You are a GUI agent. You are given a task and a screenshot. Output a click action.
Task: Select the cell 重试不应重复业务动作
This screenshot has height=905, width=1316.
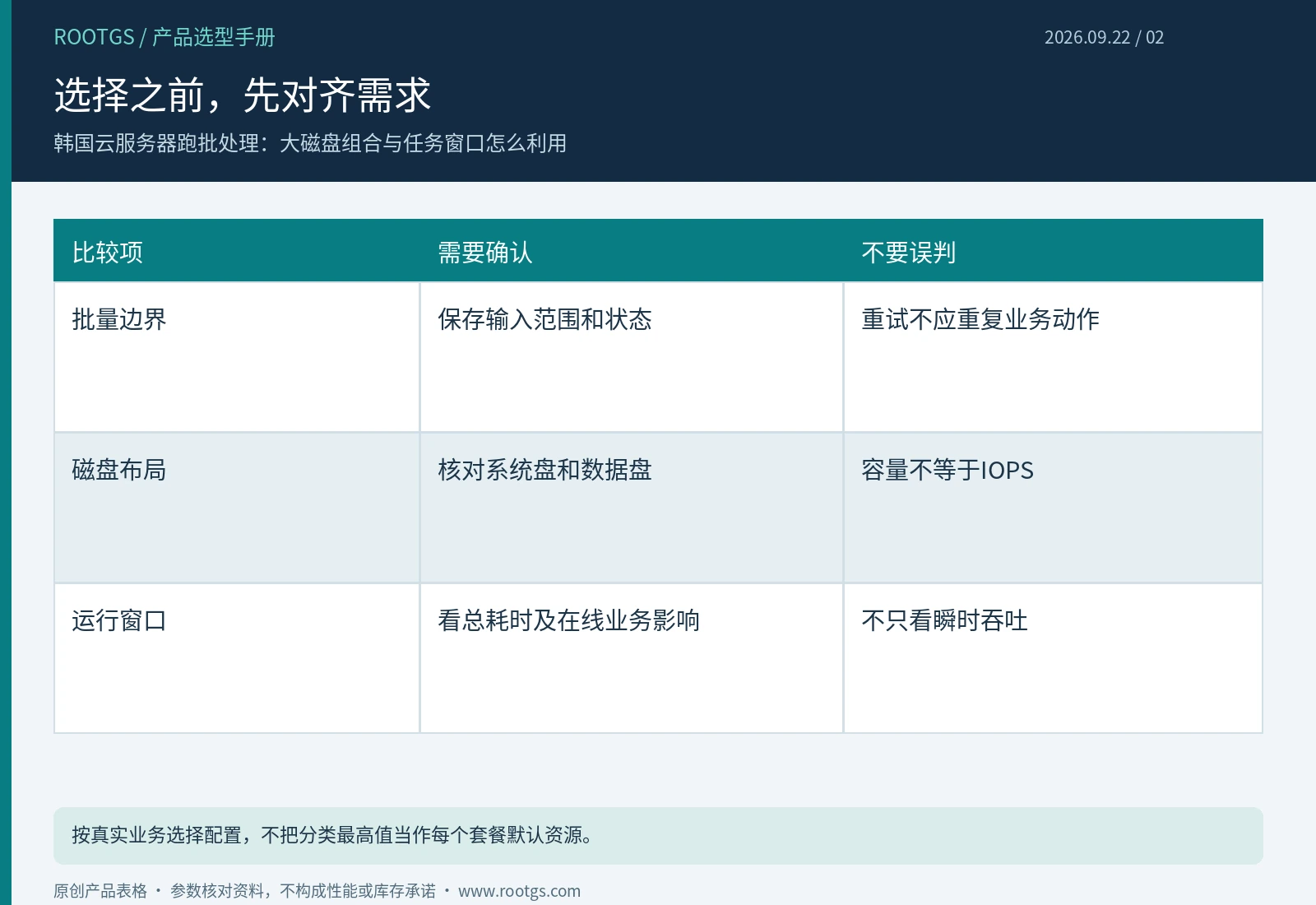pos(1053,357)
